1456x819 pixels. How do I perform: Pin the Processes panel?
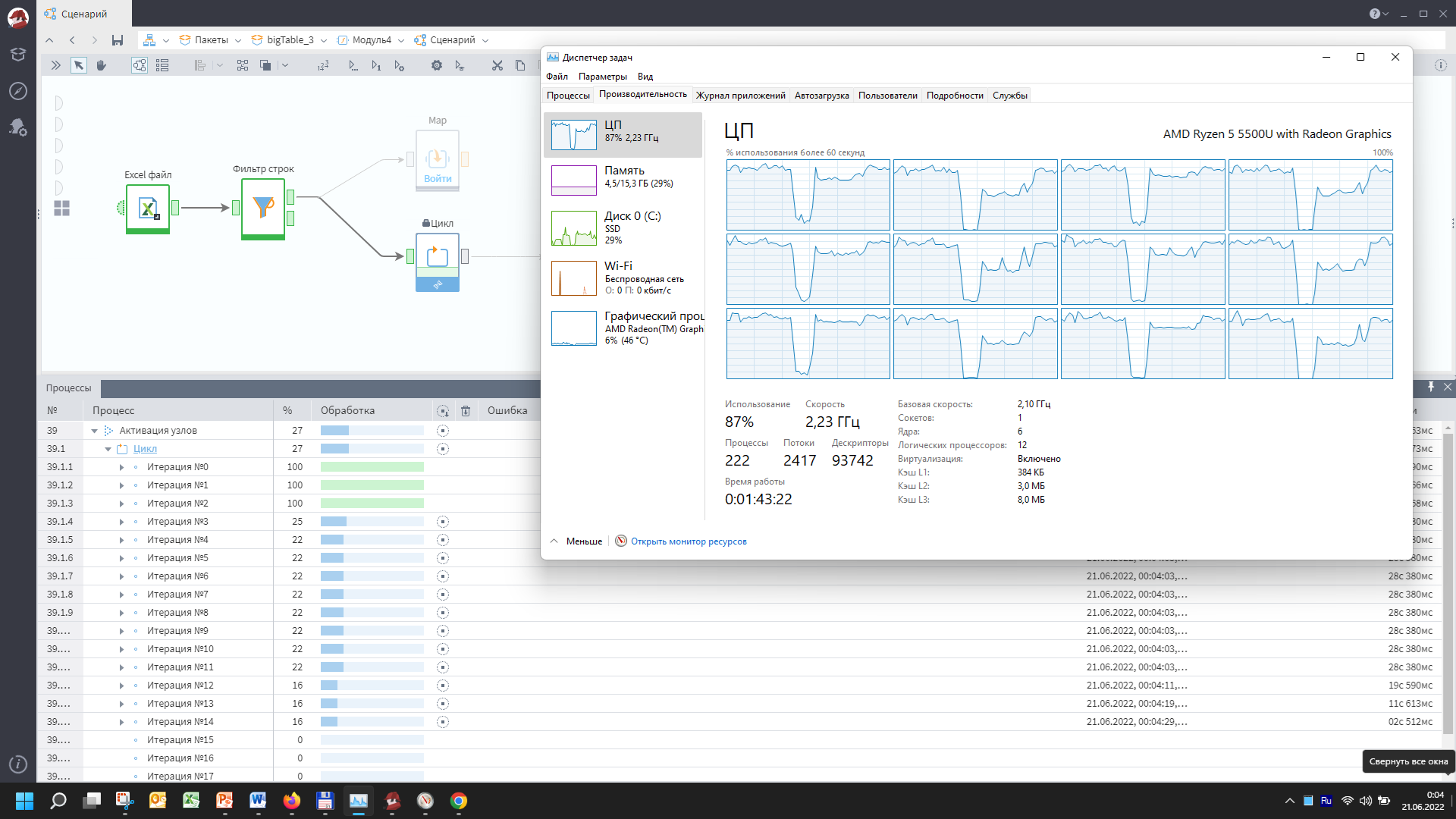click(x=1431, y=387)
